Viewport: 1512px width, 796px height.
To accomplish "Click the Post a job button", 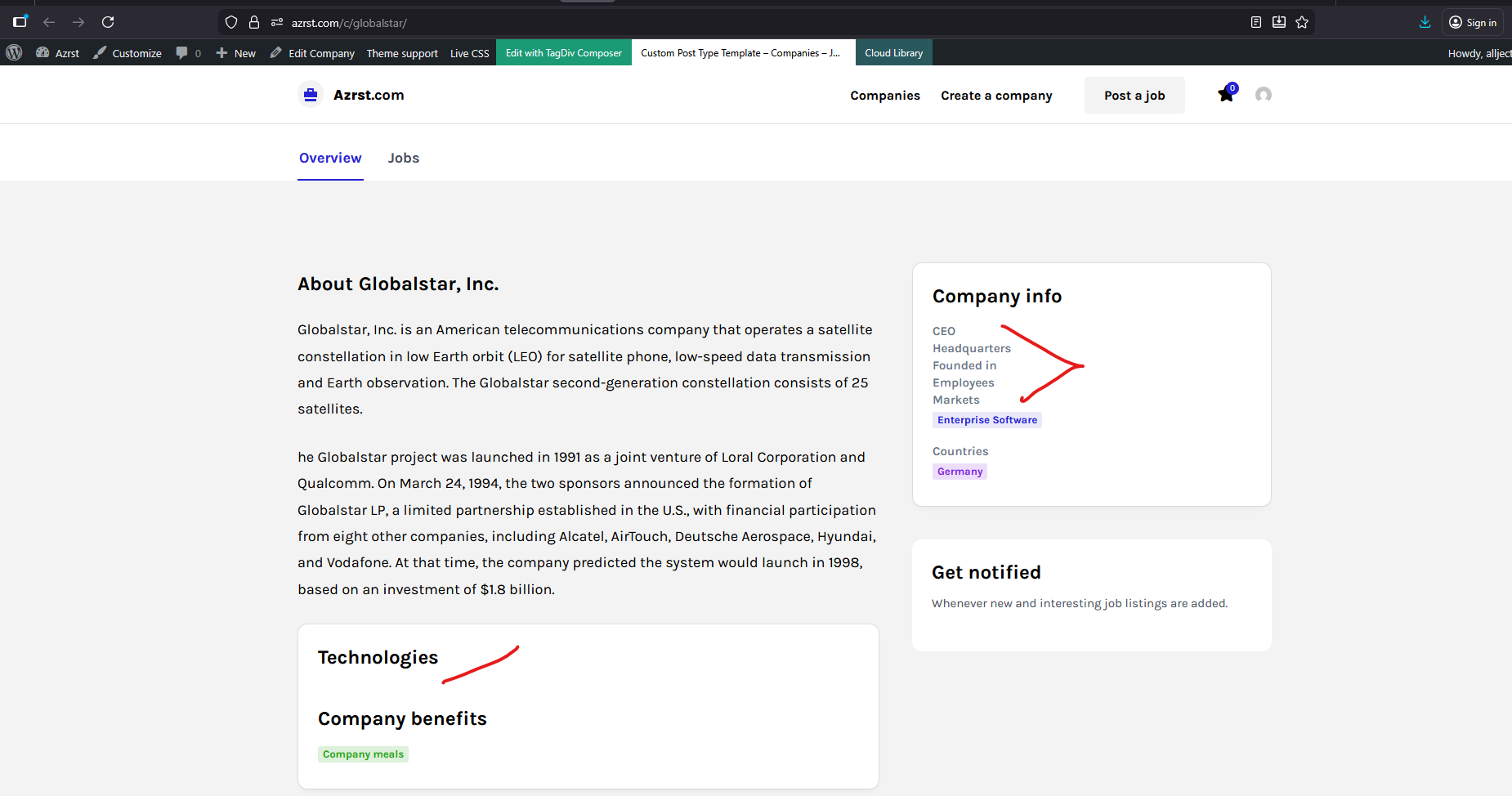I will (x=1134, y=96).
